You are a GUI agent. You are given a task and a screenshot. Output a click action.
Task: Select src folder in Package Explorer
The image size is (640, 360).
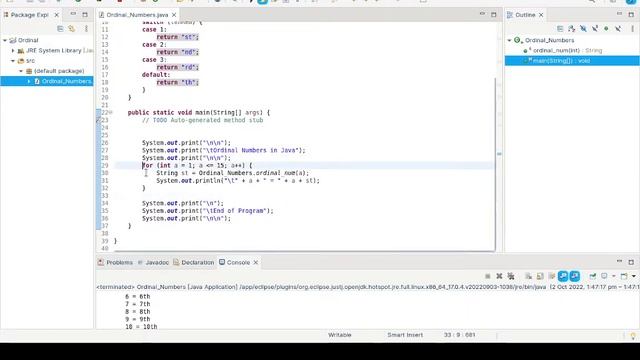click(x=30, y=61)
